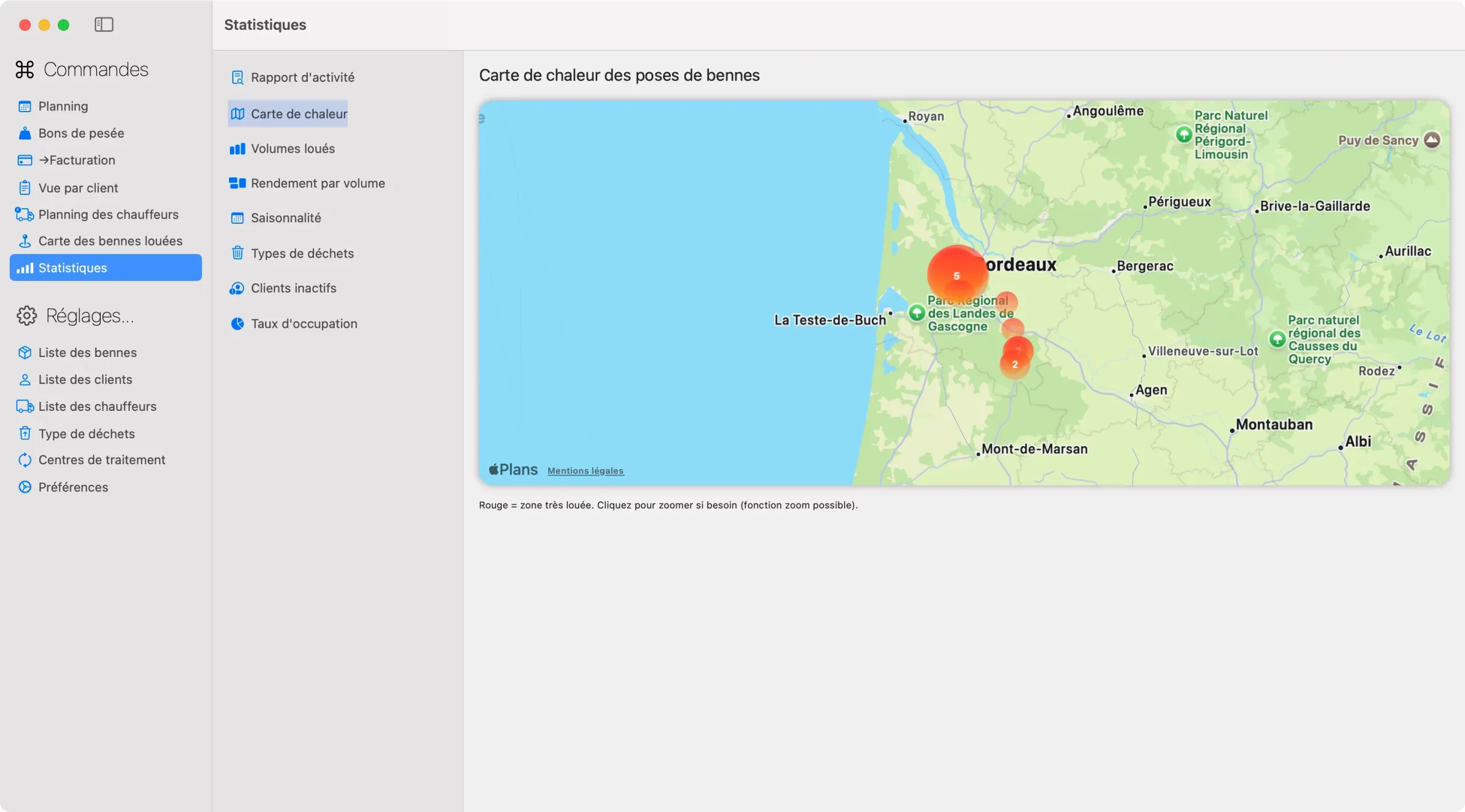Toggle the sidebar visibility button

tap(104, 25)
